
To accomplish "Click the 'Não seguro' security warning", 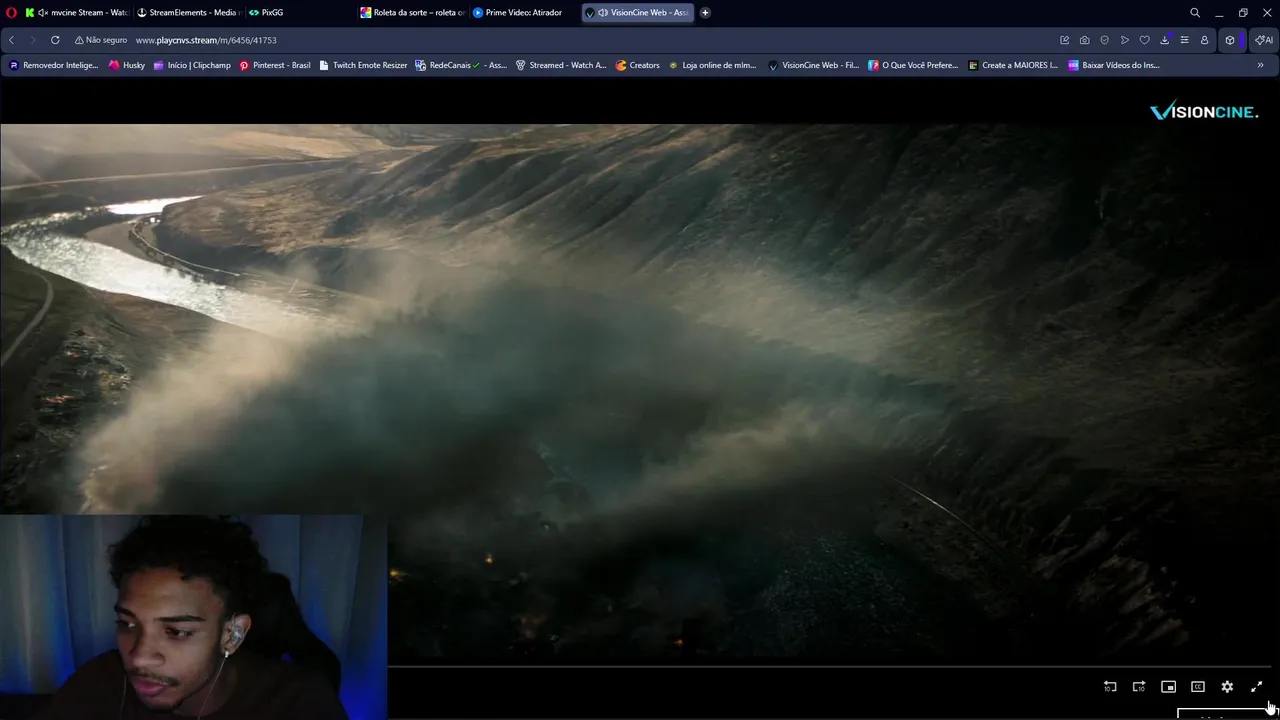I will (101, 40).
